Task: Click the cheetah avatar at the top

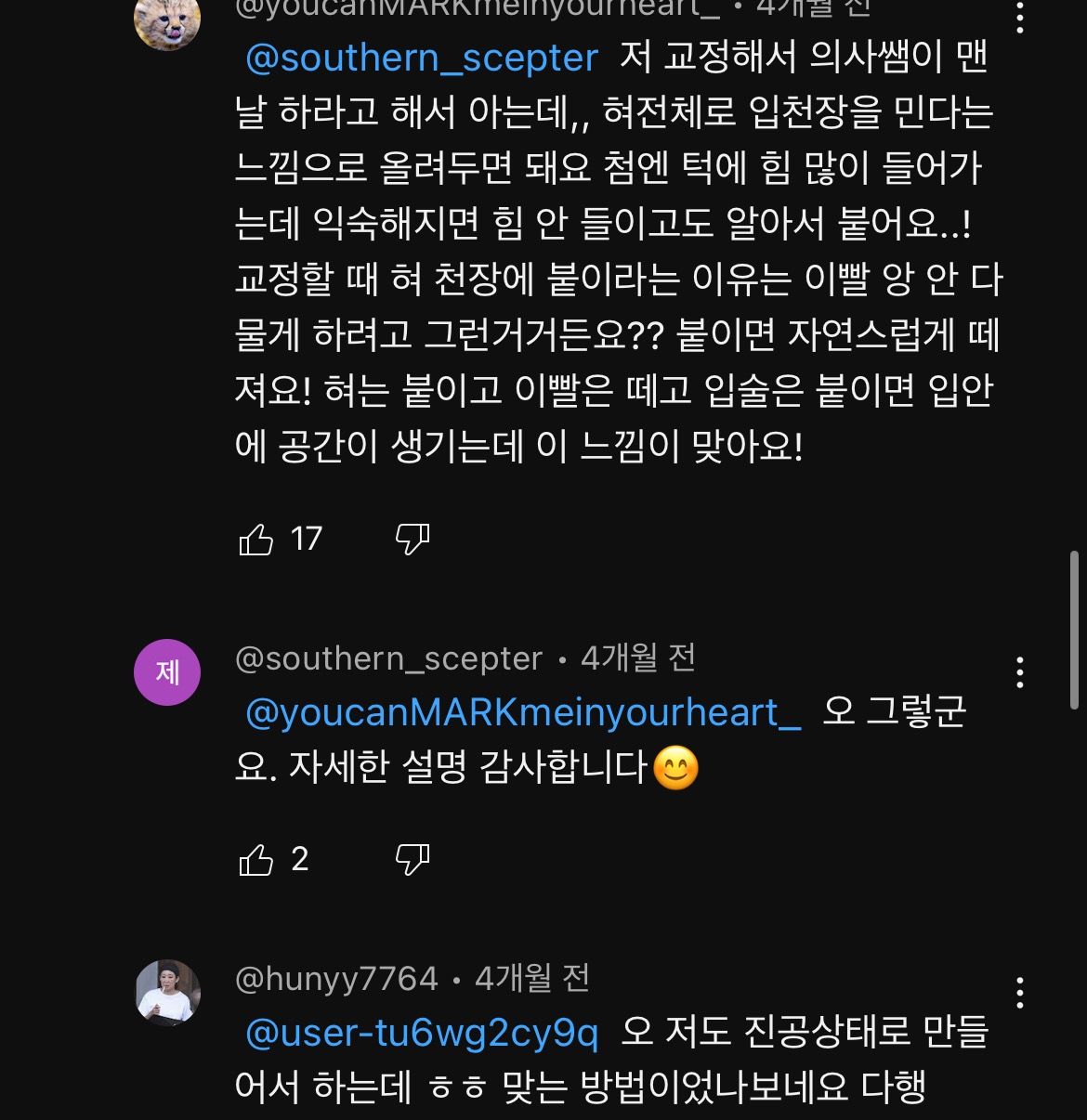Action: click(167, 20)
